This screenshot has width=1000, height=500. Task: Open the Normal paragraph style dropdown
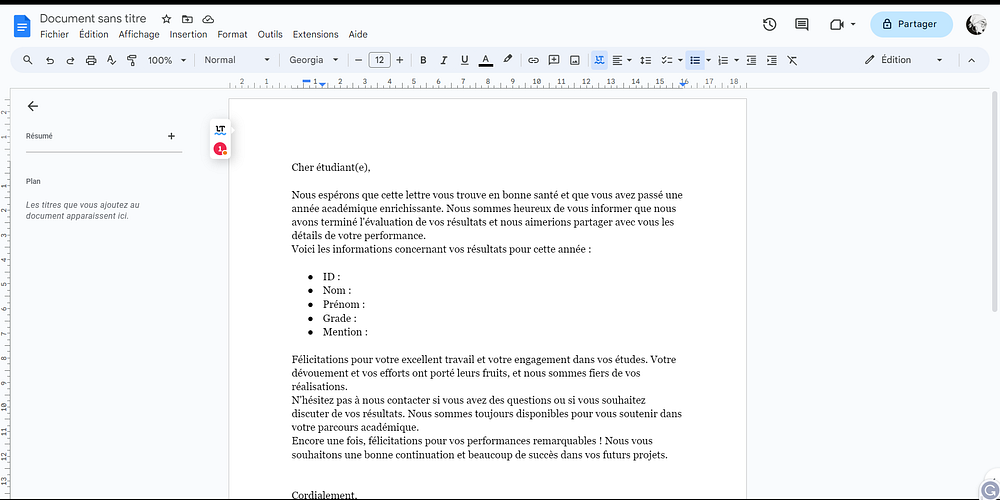(237, 60)
